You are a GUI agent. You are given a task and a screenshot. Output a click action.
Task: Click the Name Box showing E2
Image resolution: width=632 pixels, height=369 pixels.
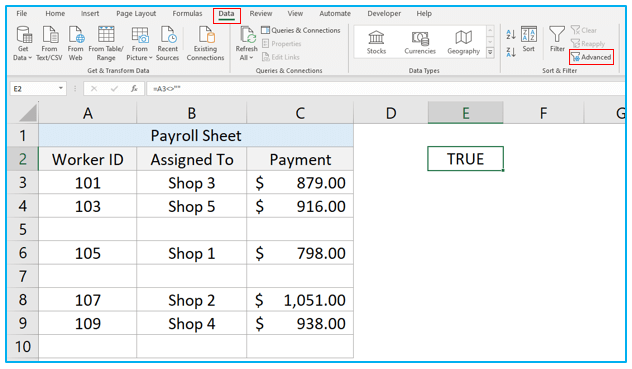click(33, 88)
